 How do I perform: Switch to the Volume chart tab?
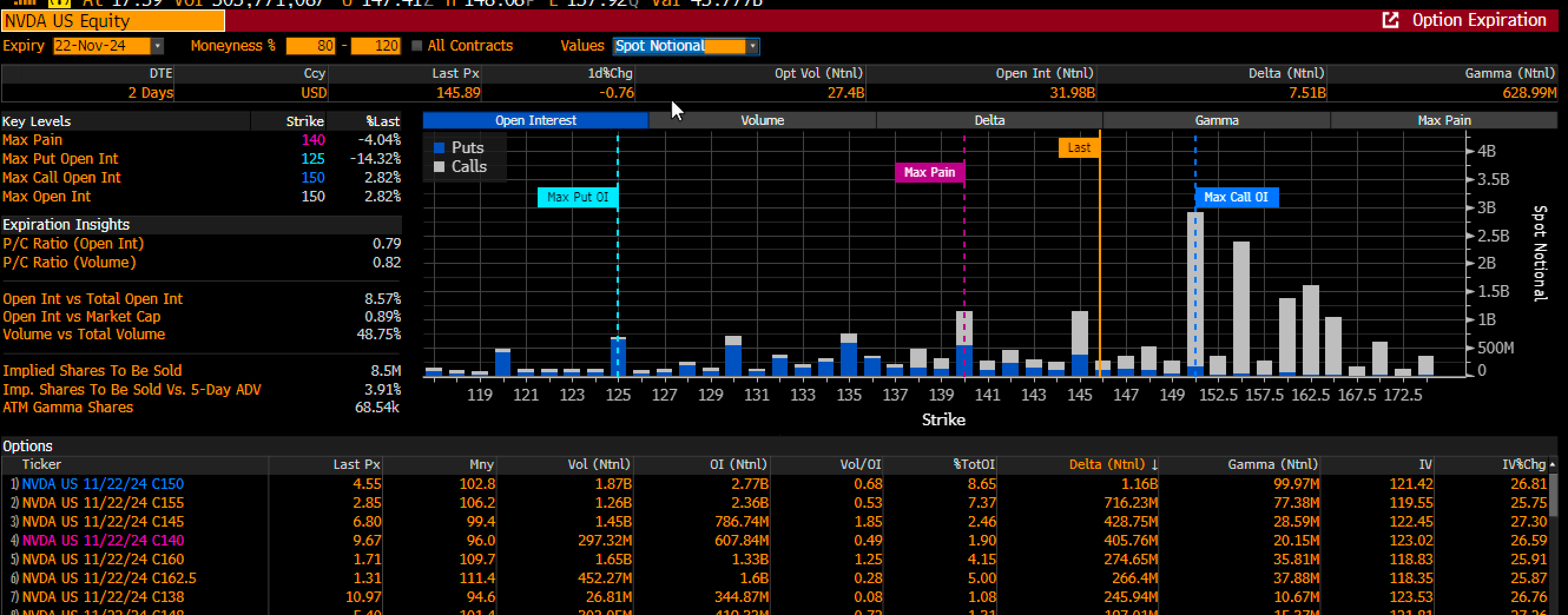click(762, 120)
